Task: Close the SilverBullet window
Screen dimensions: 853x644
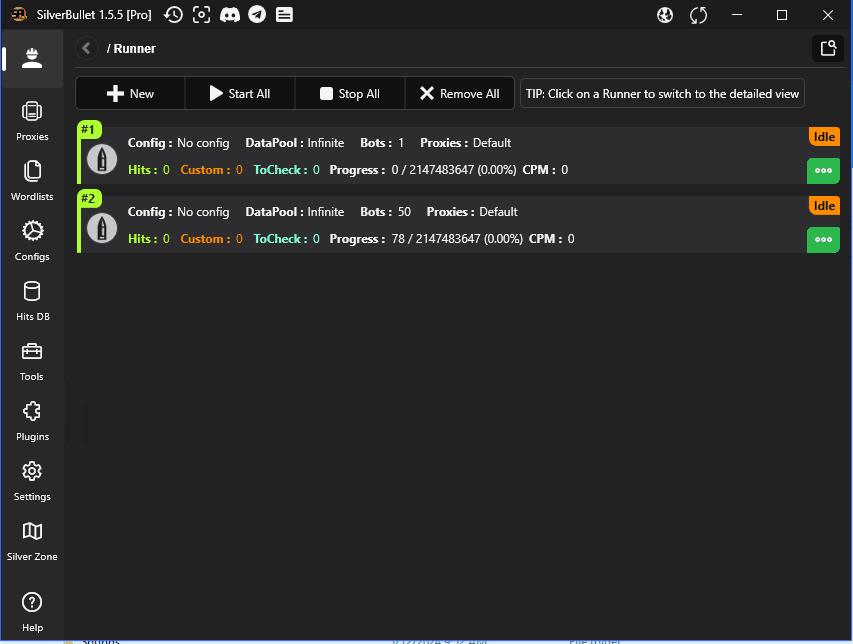Action: point(827,15)
